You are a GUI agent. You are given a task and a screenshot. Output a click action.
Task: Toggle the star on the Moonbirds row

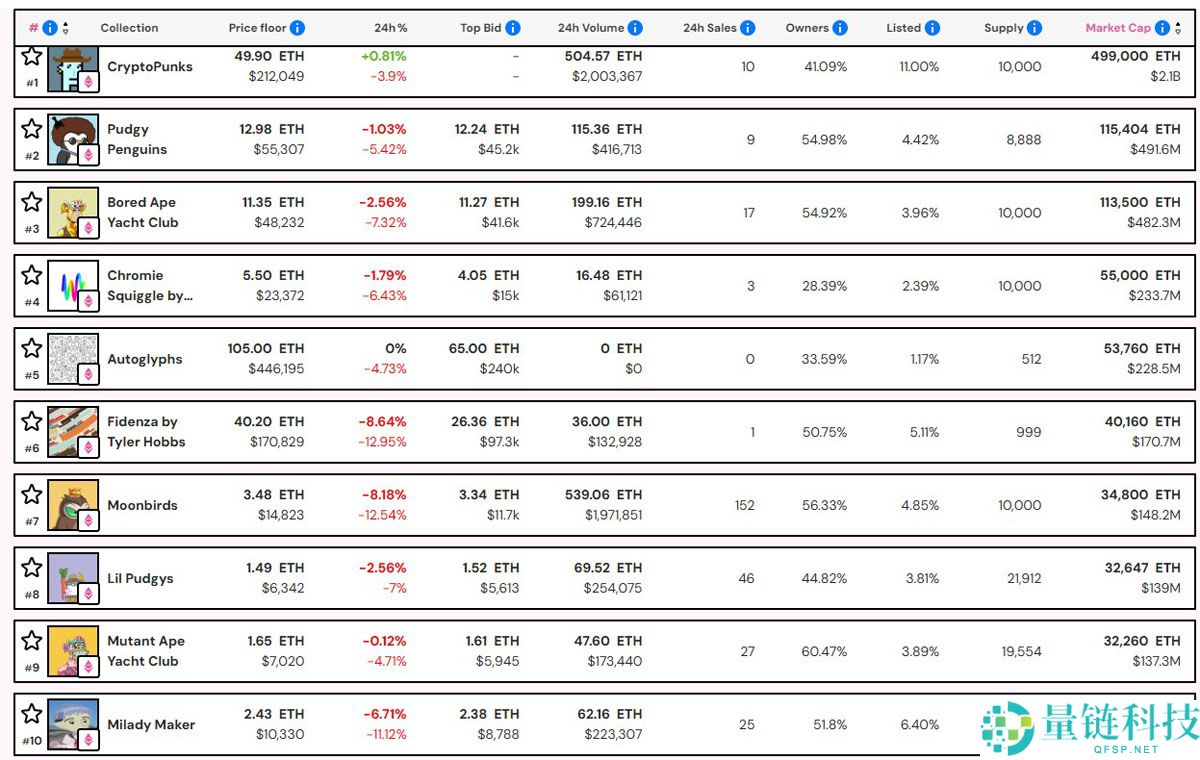31,494
